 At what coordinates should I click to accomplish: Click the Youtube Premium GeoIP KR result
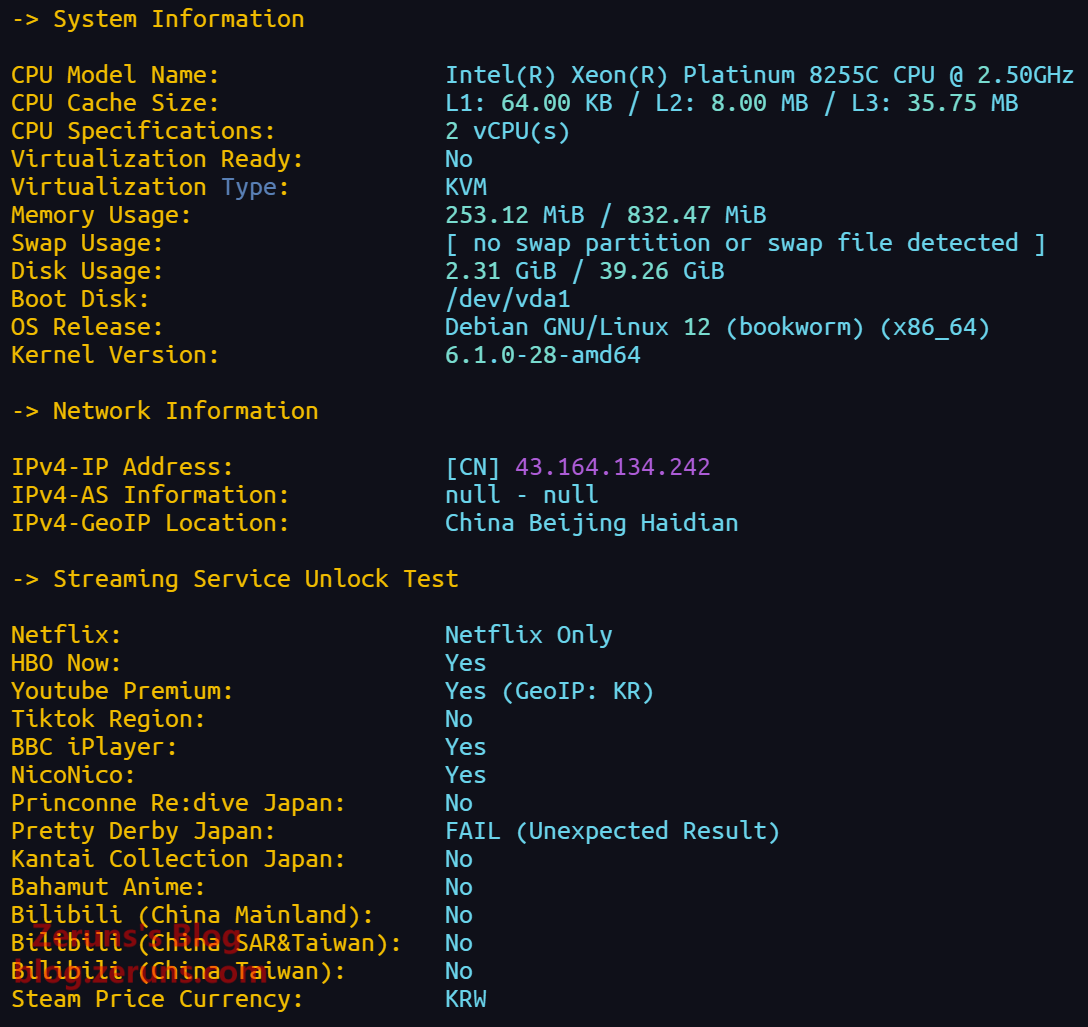(549, 691)
